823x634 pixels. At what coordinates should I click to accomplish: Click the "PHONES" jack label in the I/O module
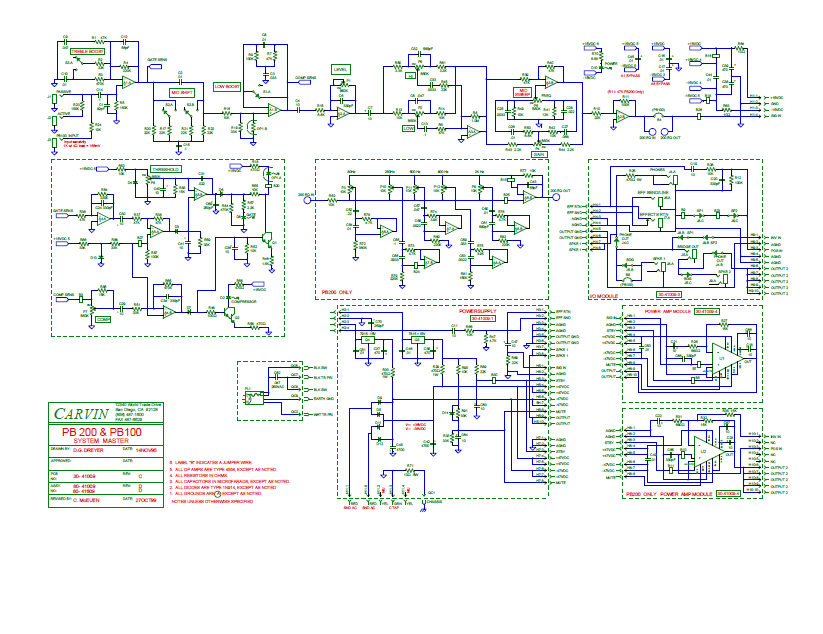pyautogui.click(x=657, y=170)
